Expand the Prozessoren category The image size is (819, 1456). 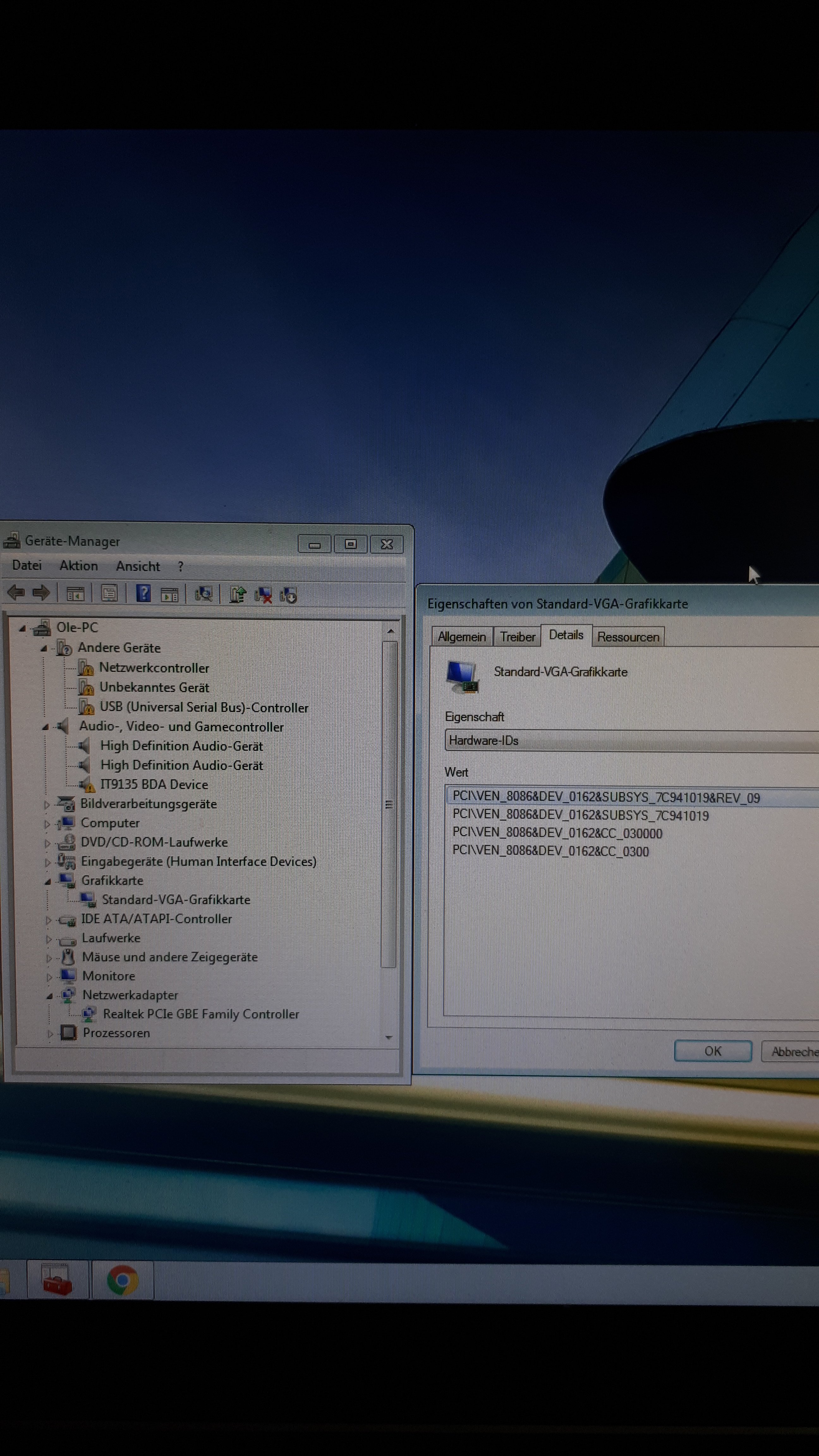[50, 1034]
